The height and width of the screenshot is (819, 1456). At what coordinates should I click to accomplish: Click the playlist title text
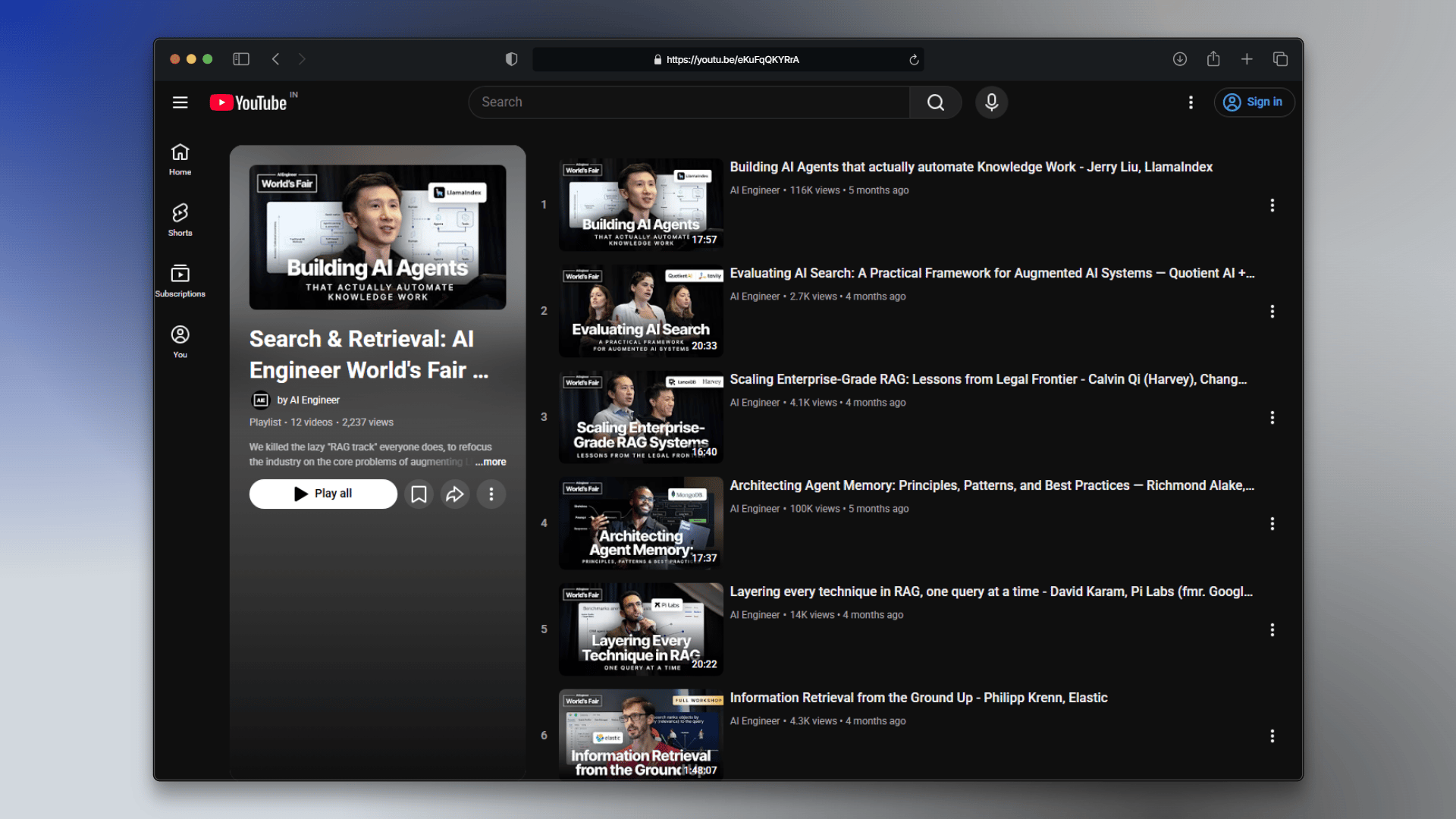tap(369, 355)
